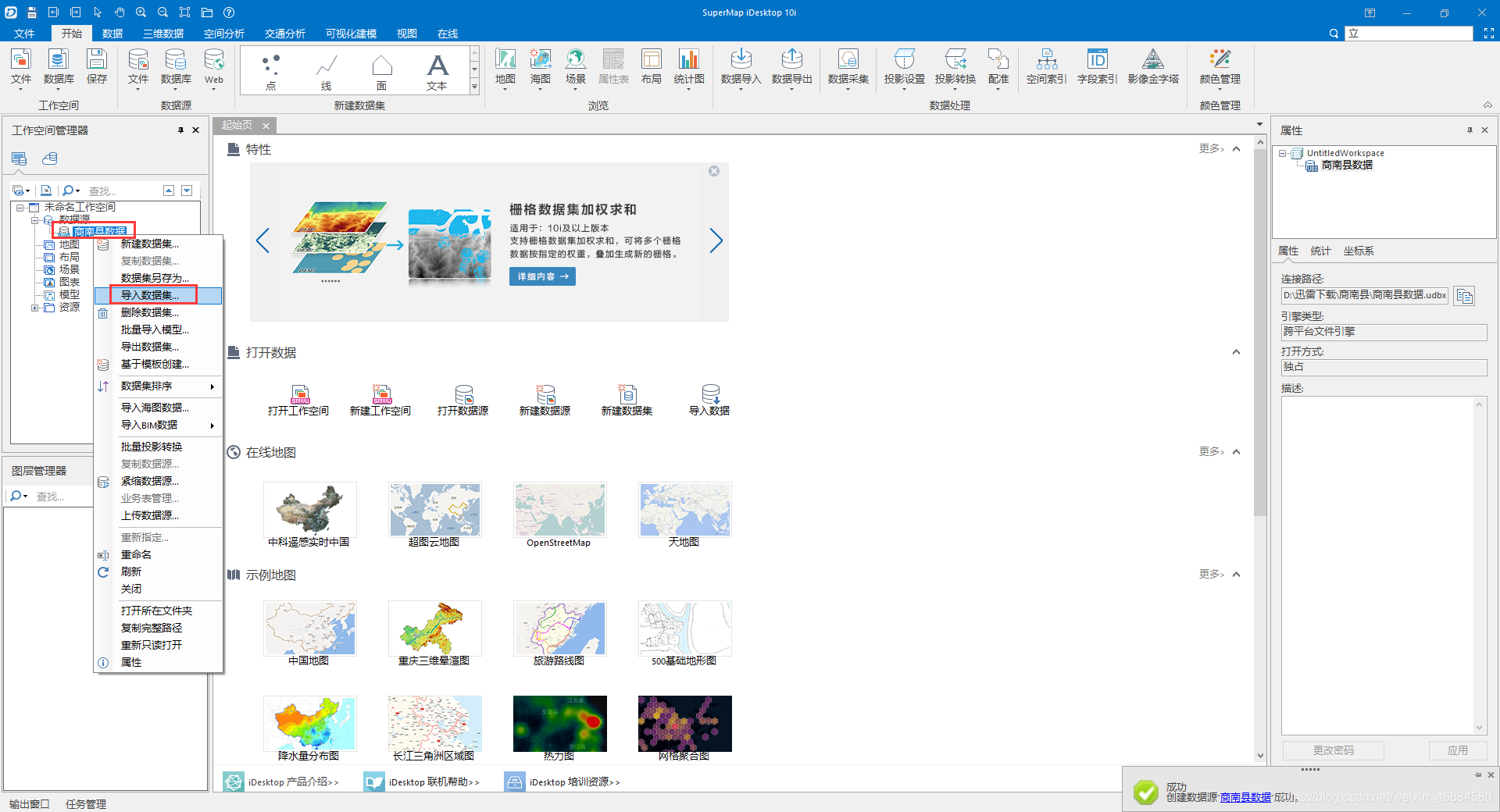Toggle the pin on the 属性 panel
1500x812 pixels.
click(1470, 130)
